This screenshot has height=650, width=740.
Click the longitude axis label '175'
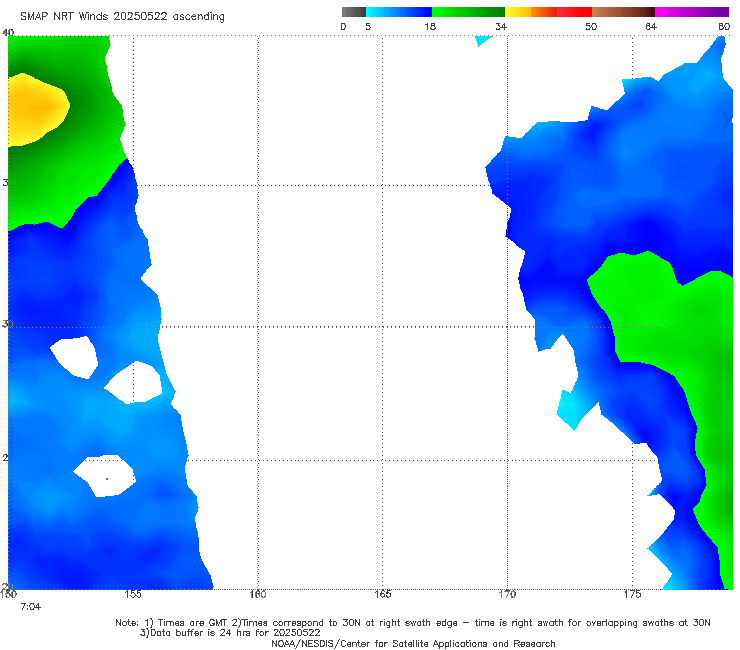point(632,594)
